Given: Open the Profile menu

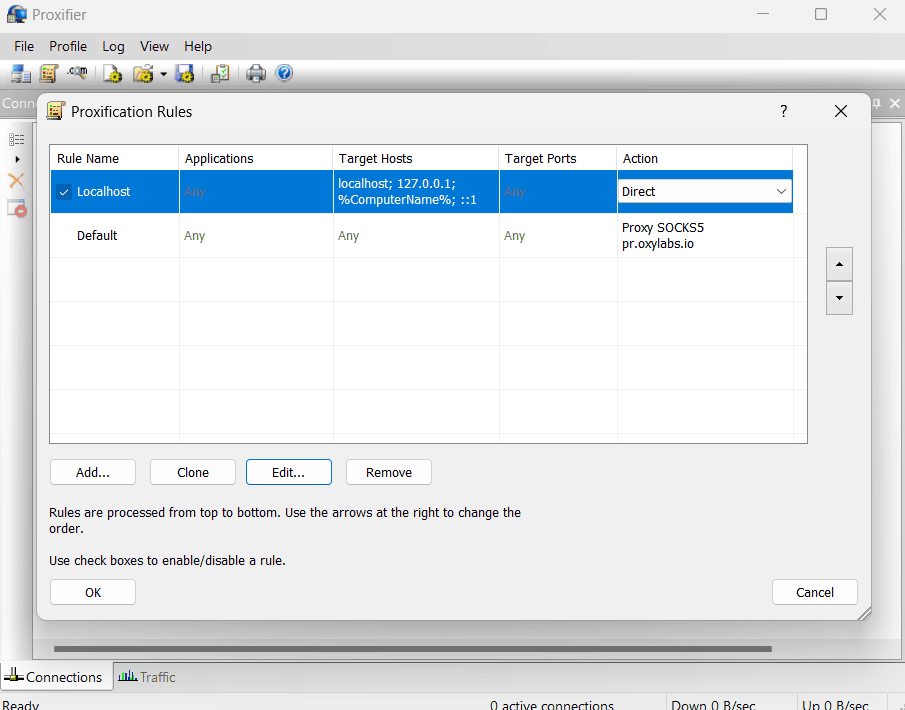Looking at the screenshot, I should pyautogui.click(x=68, y=46).
